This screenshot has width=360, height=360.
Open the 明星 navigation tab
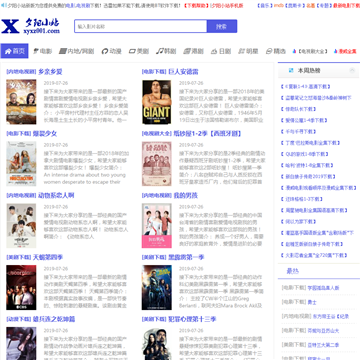pos(248,51)
